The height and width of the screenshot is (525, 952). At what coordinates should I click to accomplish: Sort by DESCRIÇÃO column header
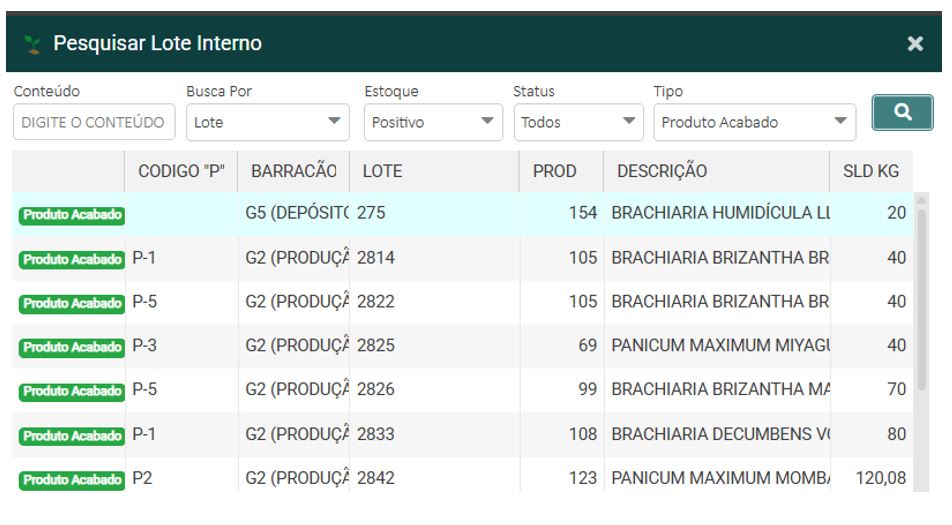point(662,171)
